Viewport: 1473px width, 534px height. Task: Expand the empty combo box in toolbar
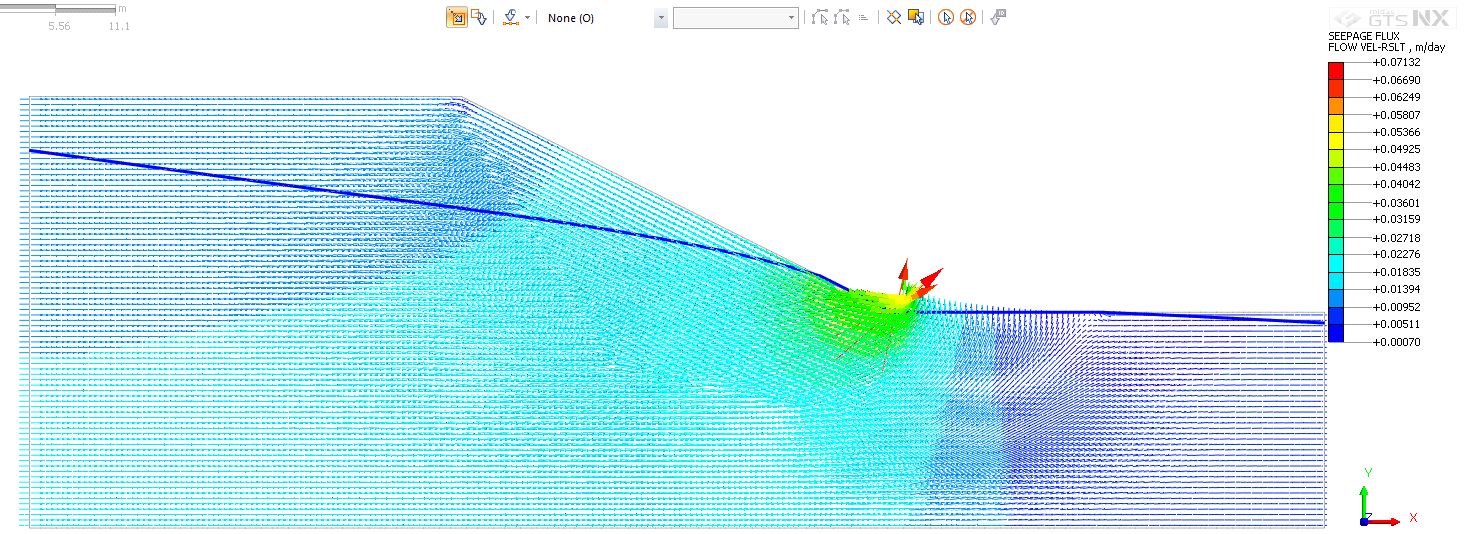point(791,18)
